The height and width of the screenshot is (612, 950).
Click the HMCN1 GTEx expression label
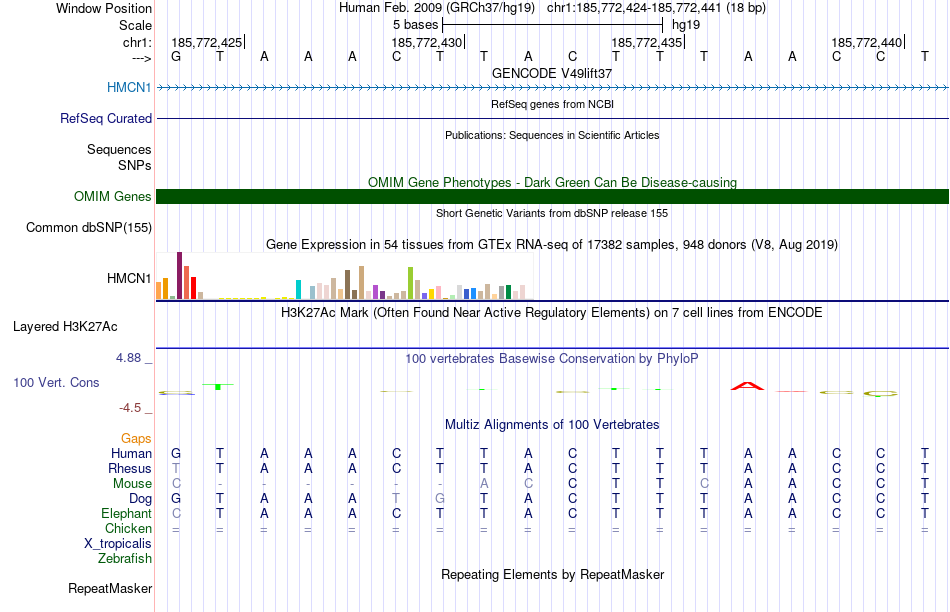(129, 278)
